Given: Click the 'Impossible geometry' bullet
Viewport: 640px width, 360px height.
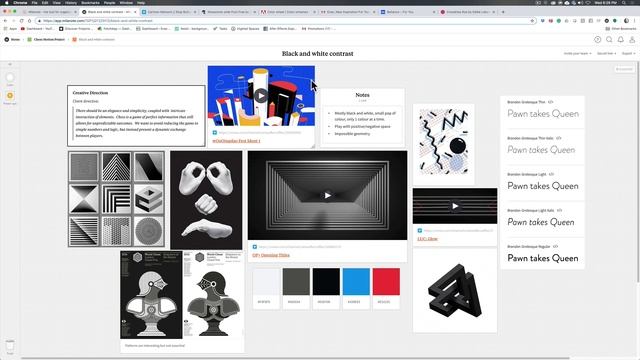Looking at the screenshot, I should (352, 134).
